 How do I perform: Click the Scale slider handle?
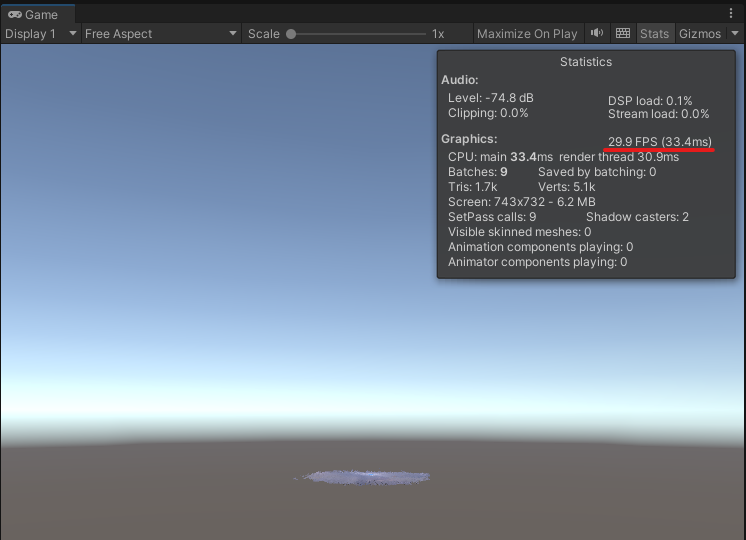pos(291,33)
